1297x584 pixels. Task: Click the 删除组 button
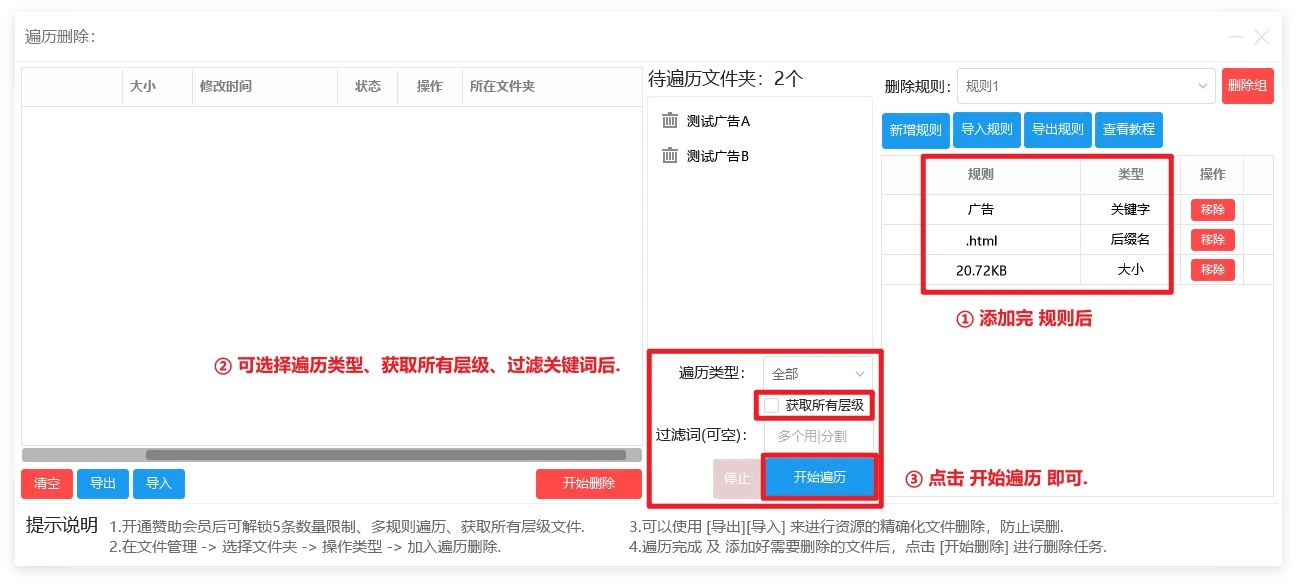pos(1247,86)
